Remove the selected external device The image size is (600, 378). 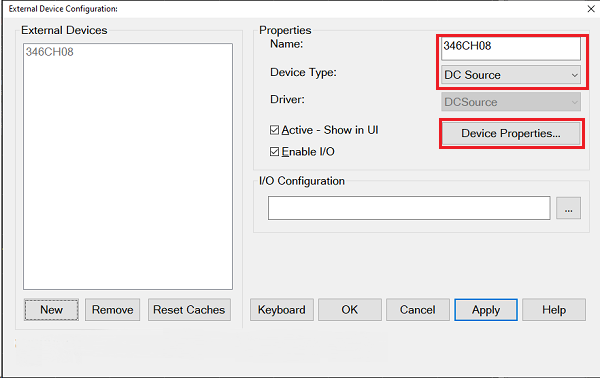[x=112, y=310]
